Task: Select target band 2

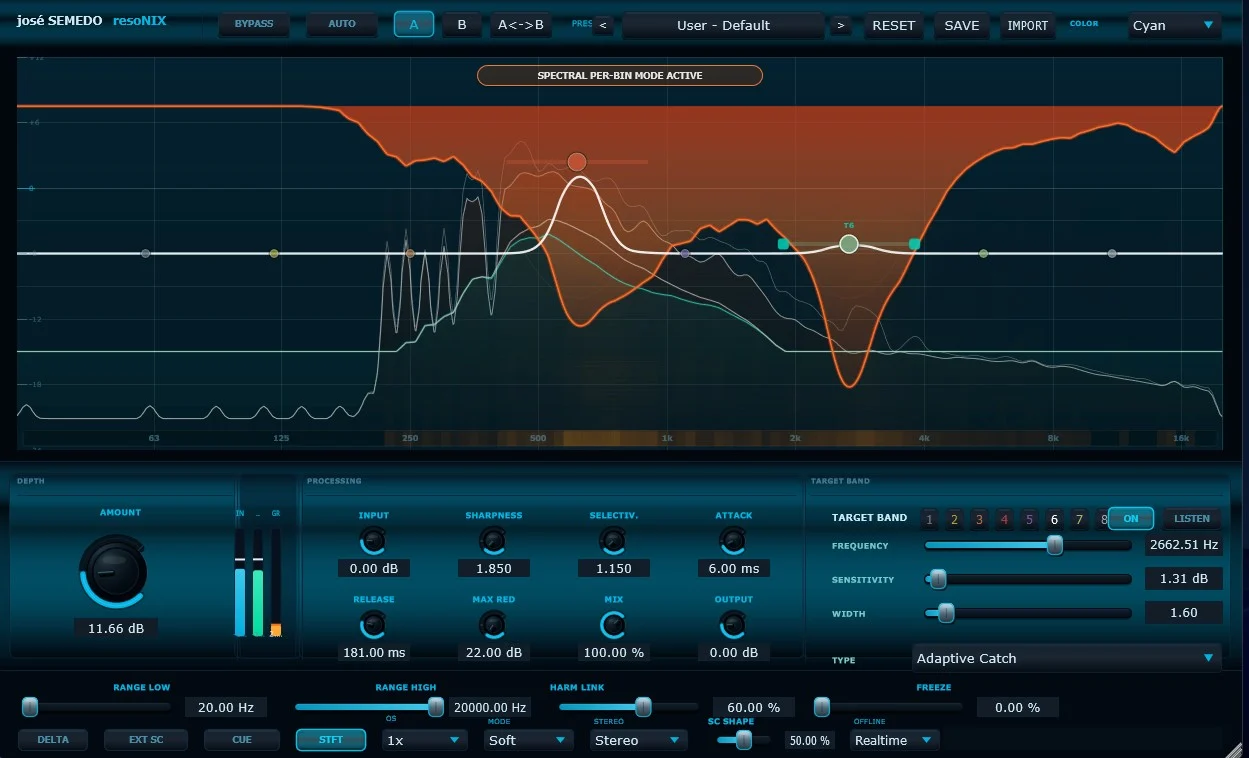Action: coord(955,519)
